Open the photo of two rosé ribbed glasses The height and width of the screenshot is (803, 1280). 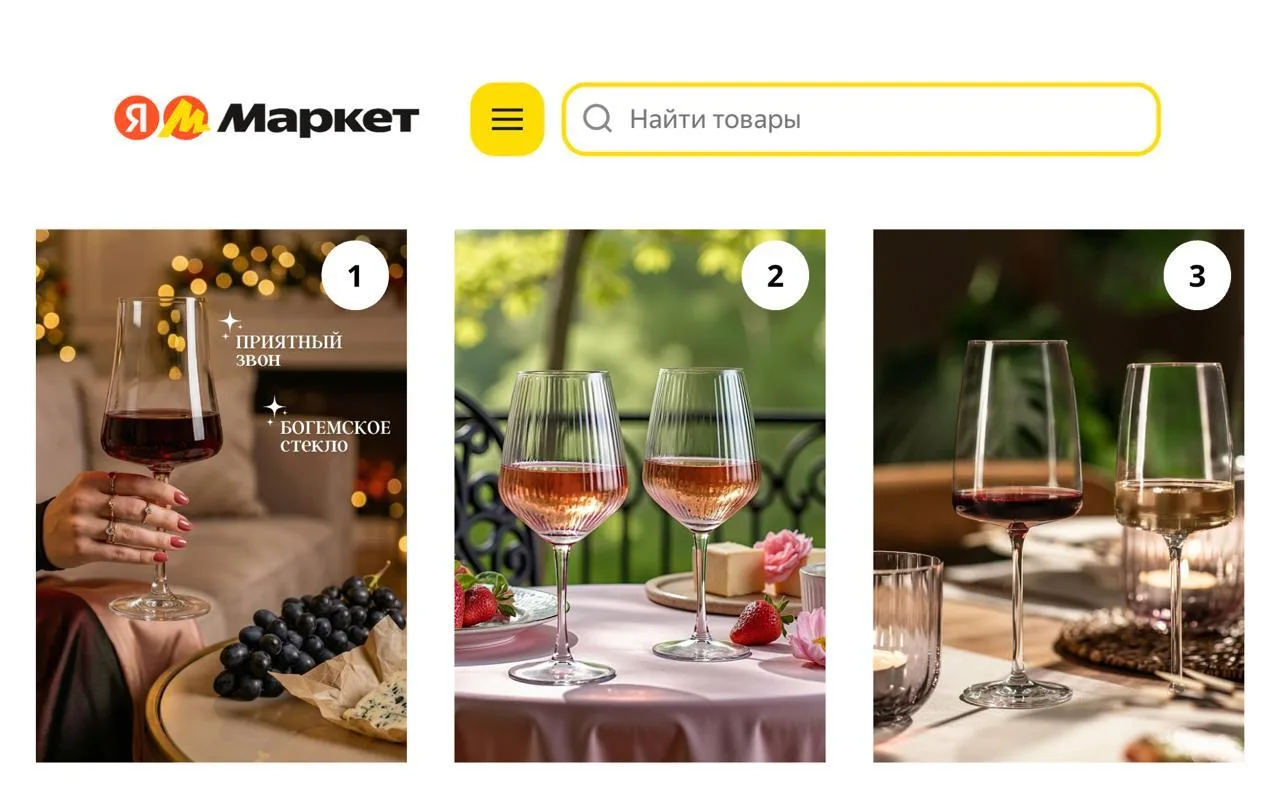[640, 496]
